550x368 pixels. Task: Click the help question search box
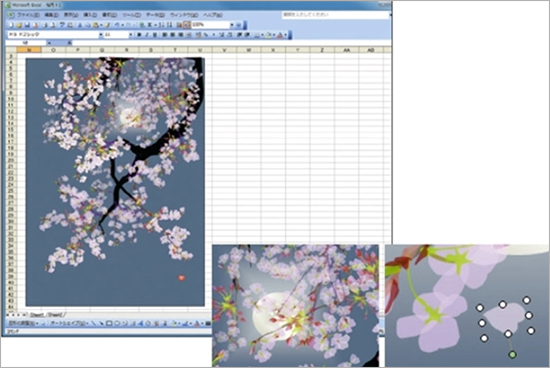pos(335,15)
